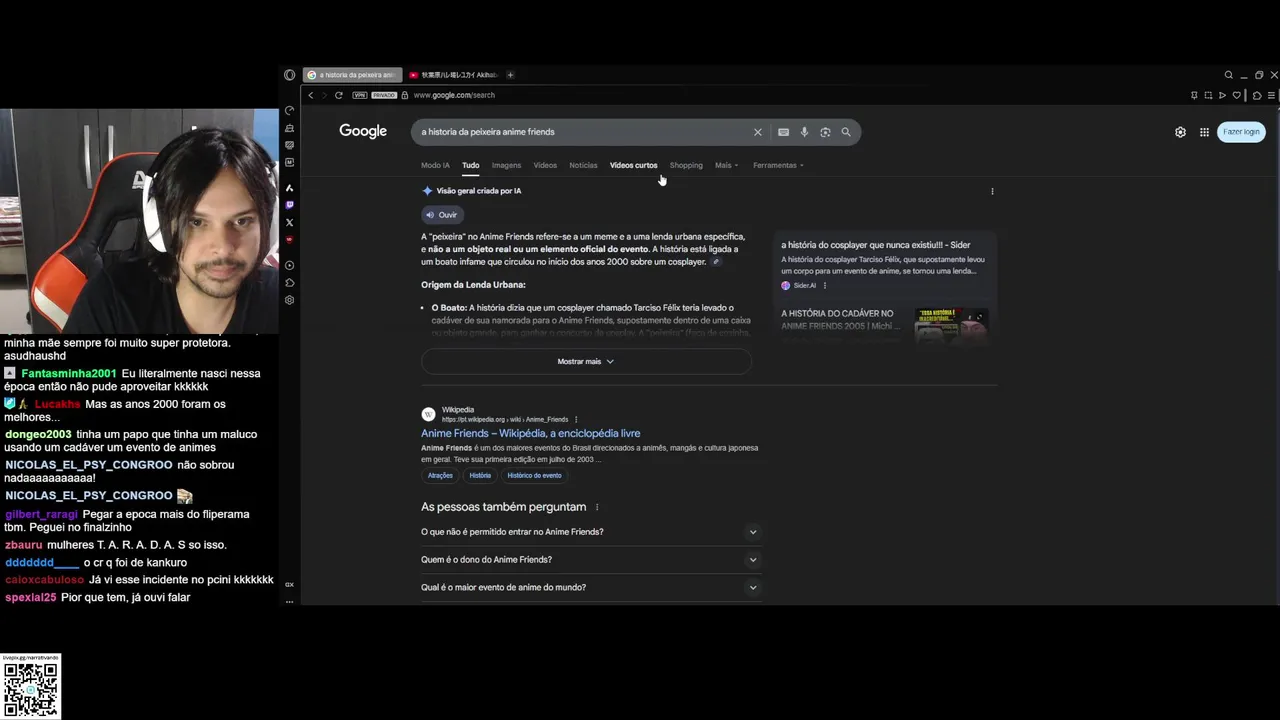This screenshot has height=720, width=1280.
Task: Go back with the browser back arrow
Action: click(311, 95)
